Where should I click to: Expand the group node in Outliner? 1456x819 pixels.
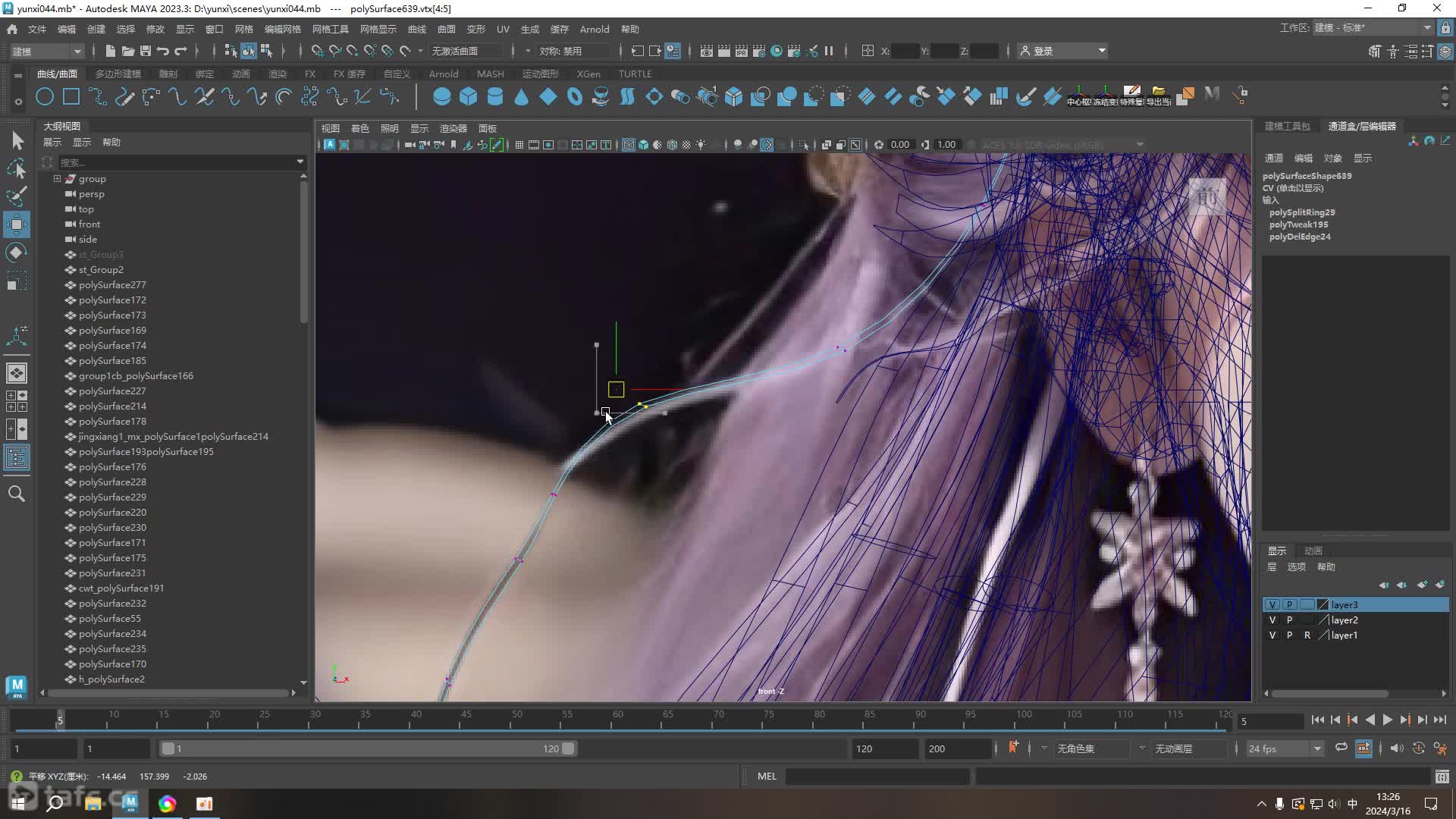click(x=57, y=179)
